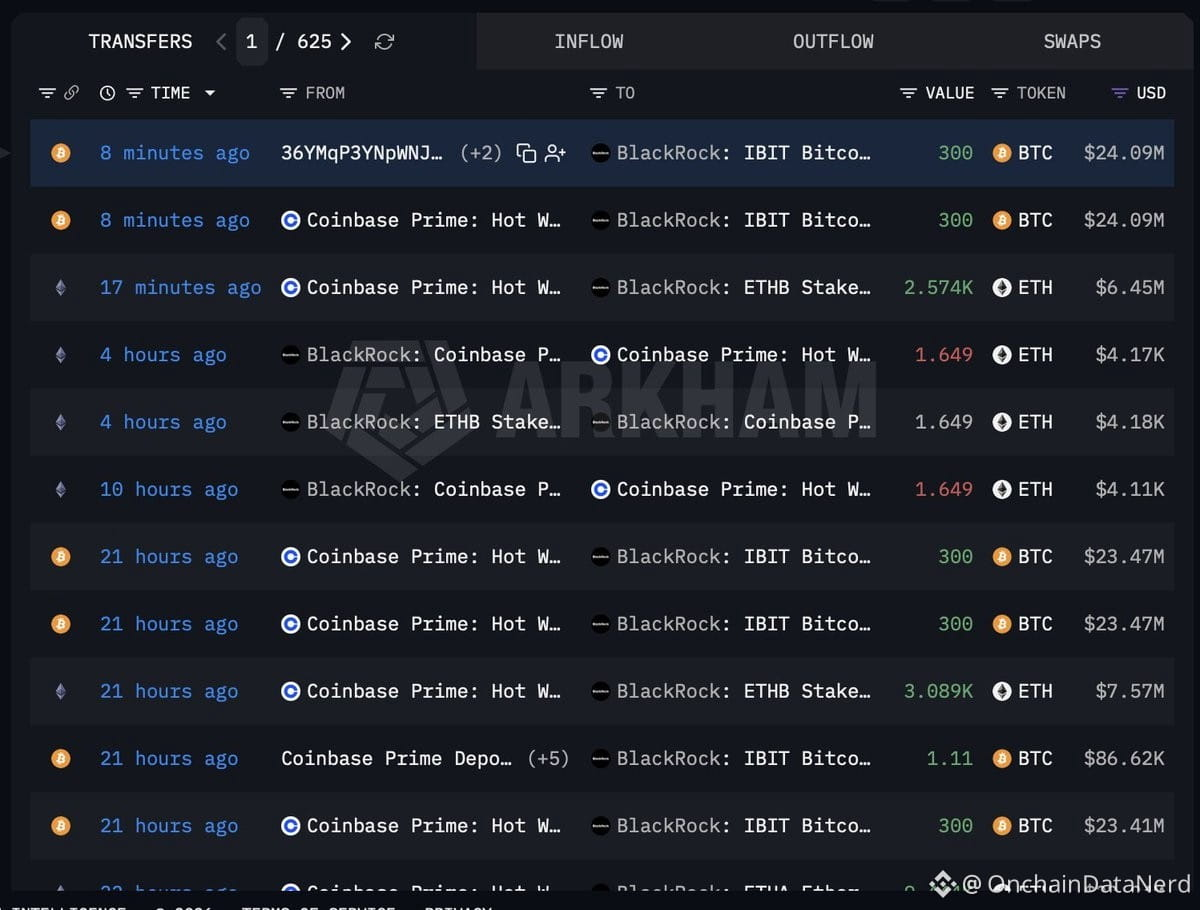Select value 3.089K ETH
The width and height of the screenshot is (1200, 910).
click(x=938, y=692)
